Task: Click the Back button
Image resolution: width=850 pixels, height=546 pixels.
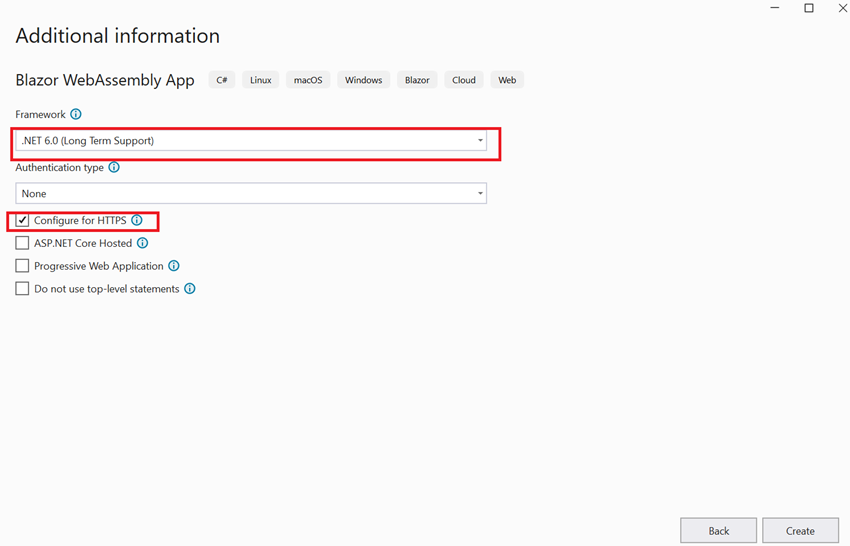Action: tap(718, 531)
